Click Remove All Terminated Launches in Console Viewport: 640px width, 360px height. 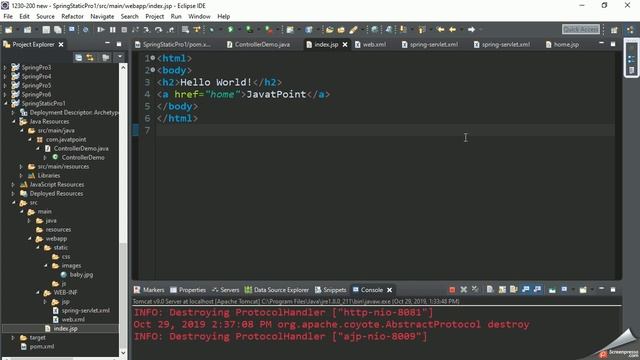tap(475, 290)
